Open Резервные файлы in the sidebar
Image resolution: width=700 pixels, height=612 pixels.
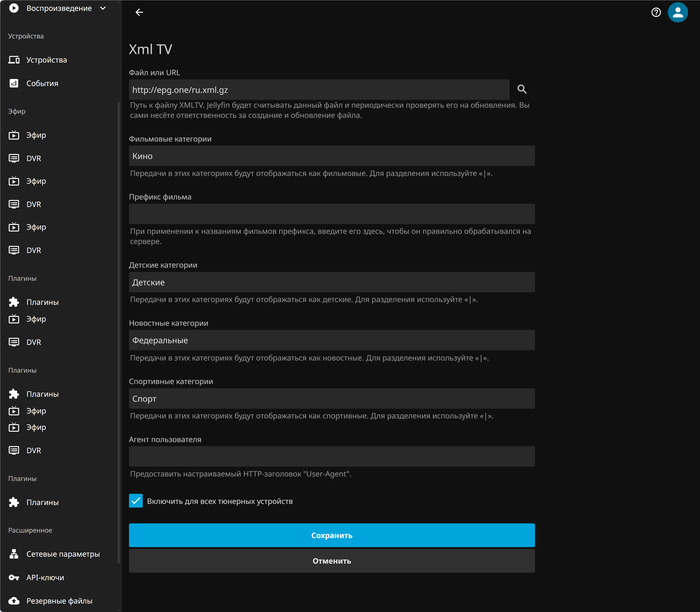pyautogui.click(x=59, y=601)
